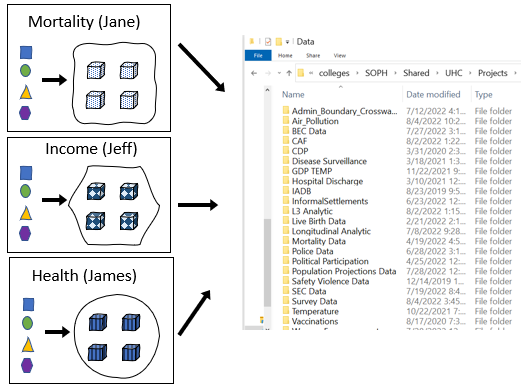Open the Customize Quick Access Toolbar dropdown
Image resolution: width=529 pixels, height=392 pixels.
pos(287,42)
